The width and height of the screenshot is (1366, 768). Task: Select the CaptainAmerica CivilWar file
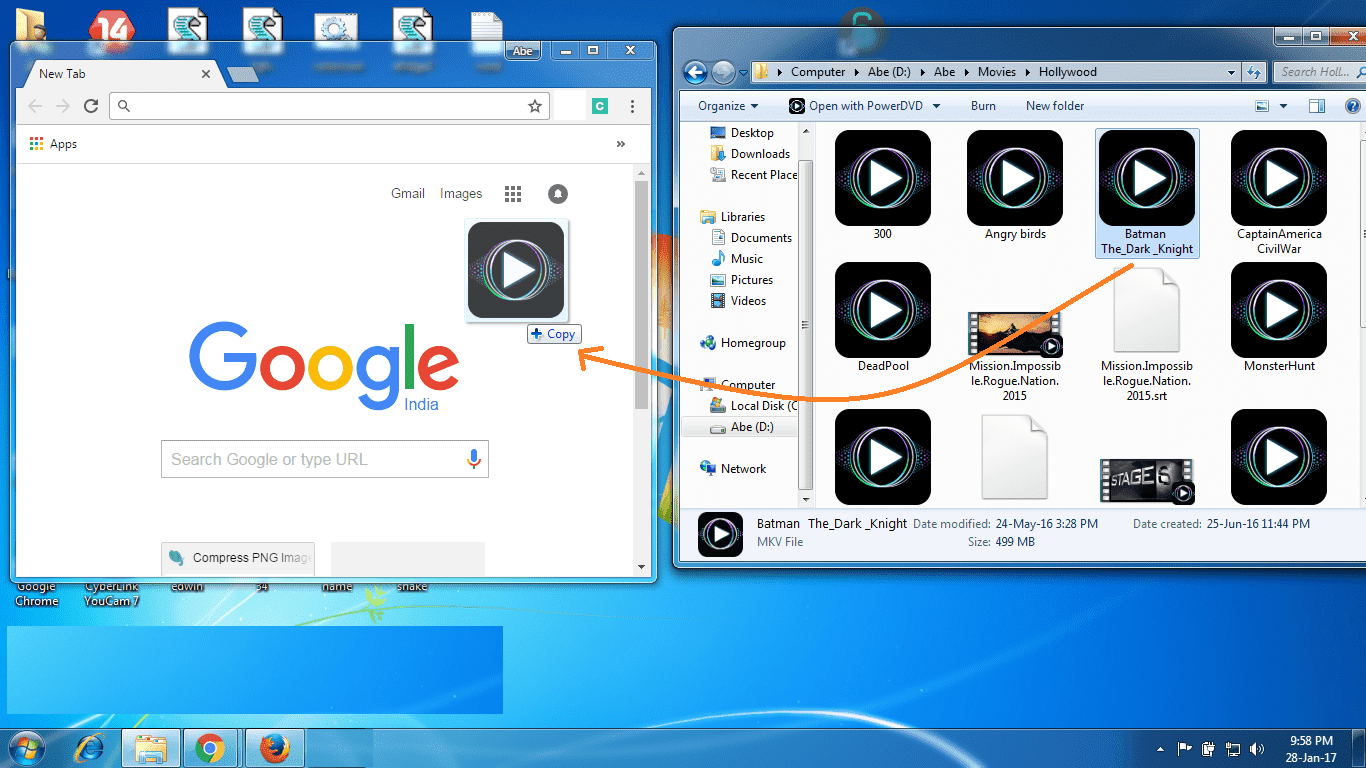[x=1279, y=193]
